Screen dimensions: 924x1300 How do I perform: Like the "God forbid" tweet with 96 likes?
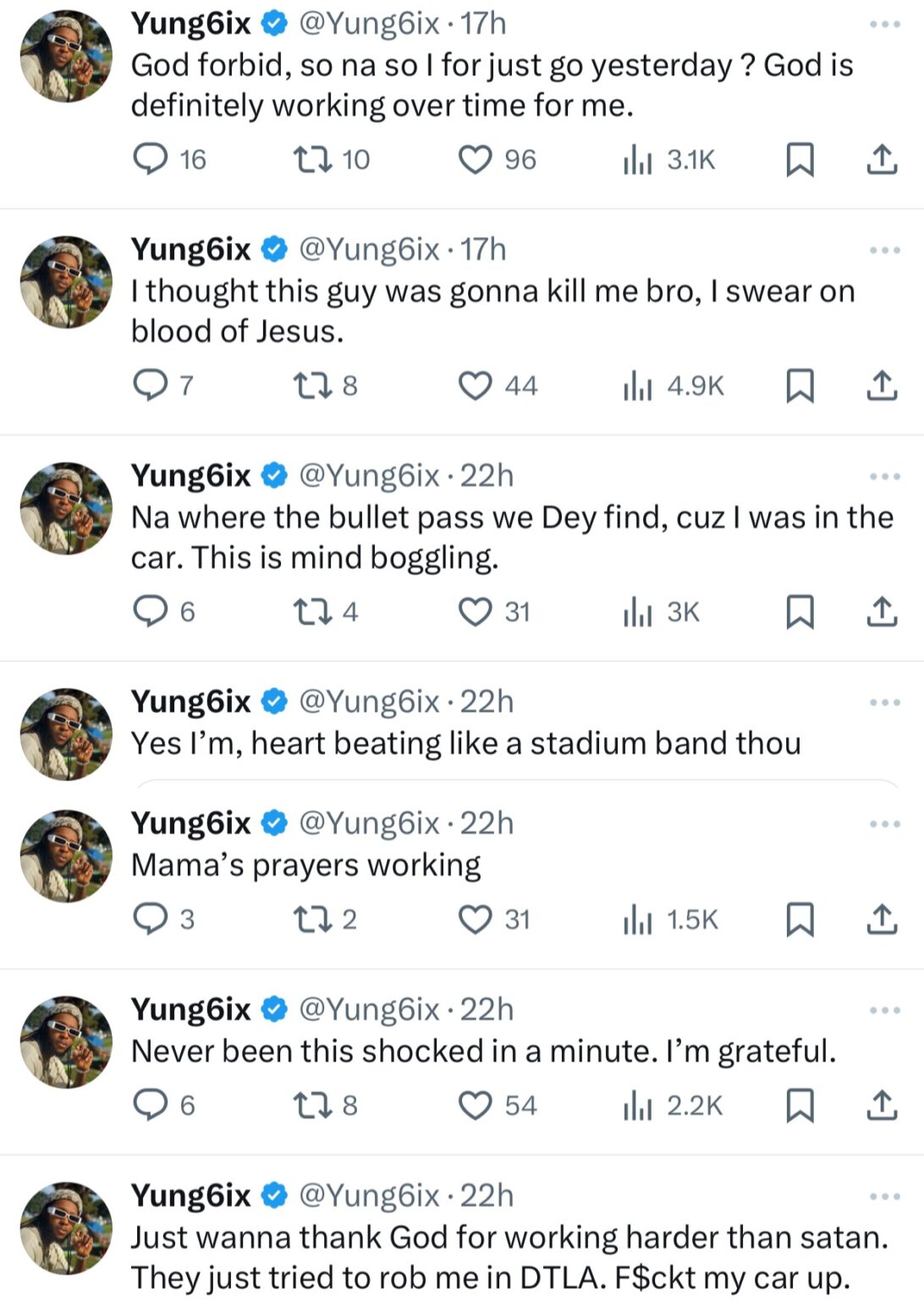coord(475,159)
